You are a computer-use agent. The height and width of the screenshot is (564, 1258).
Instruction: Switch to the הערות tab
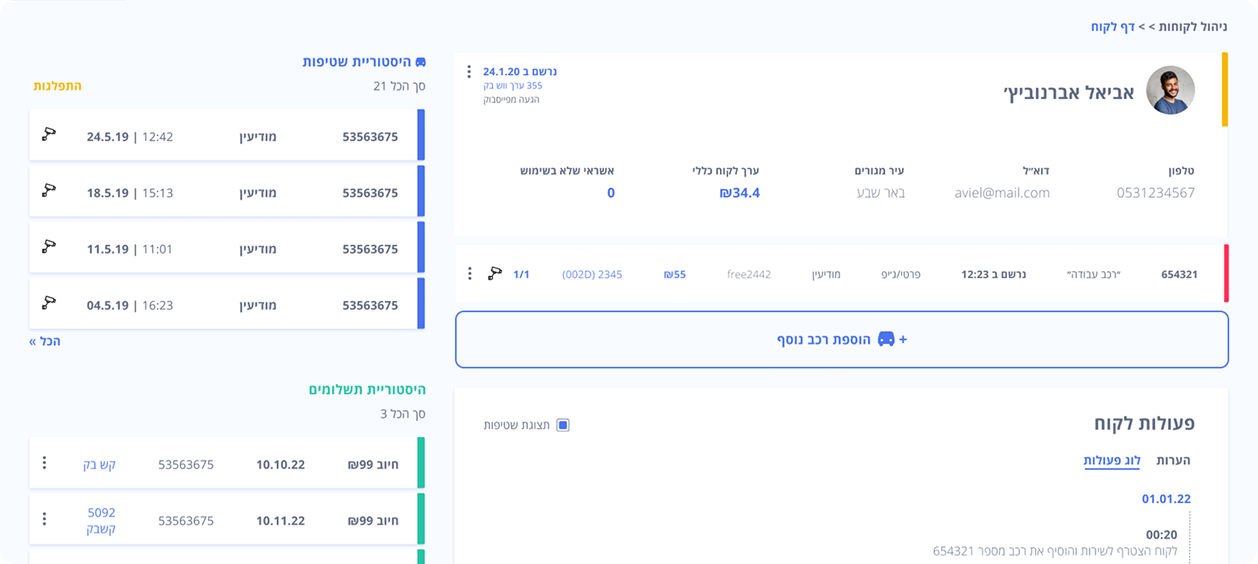[1173, 460]
